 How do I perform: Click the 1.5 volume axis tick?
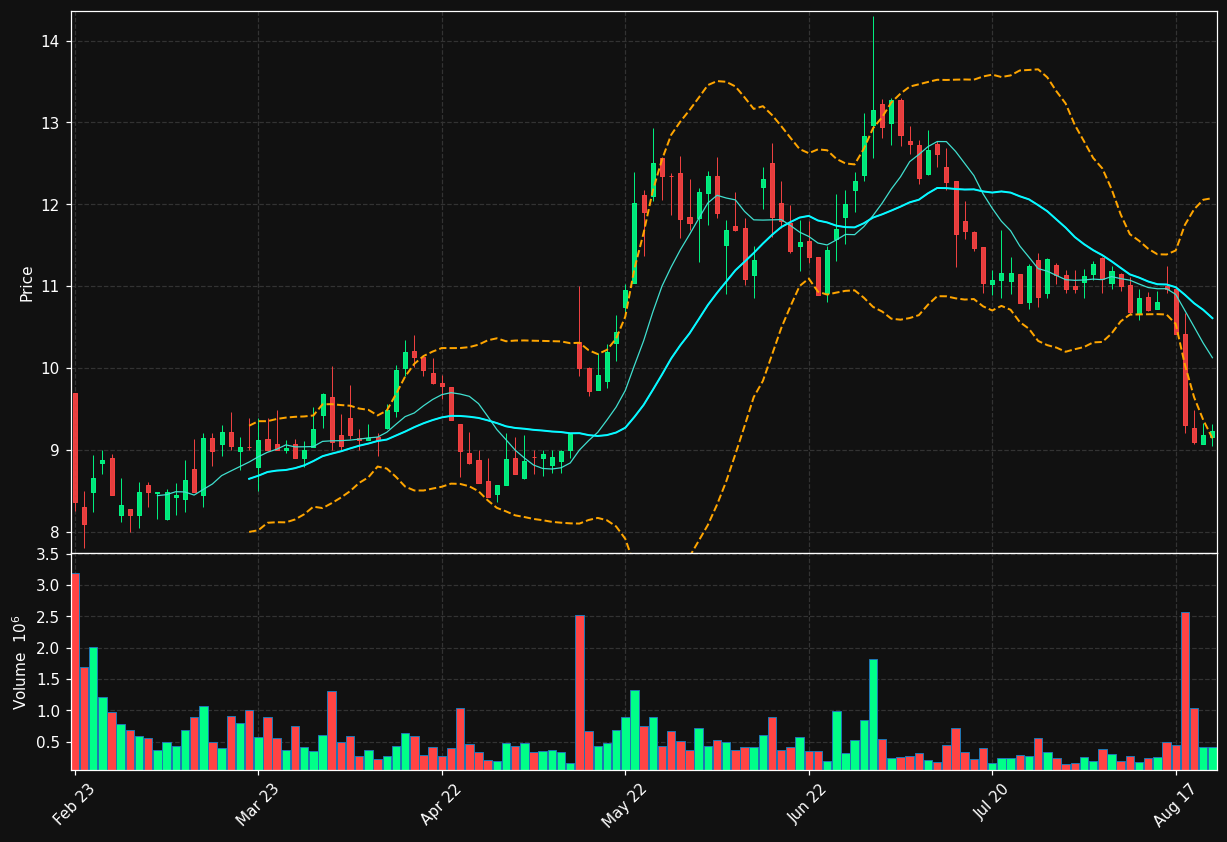(x=49, y=679)
